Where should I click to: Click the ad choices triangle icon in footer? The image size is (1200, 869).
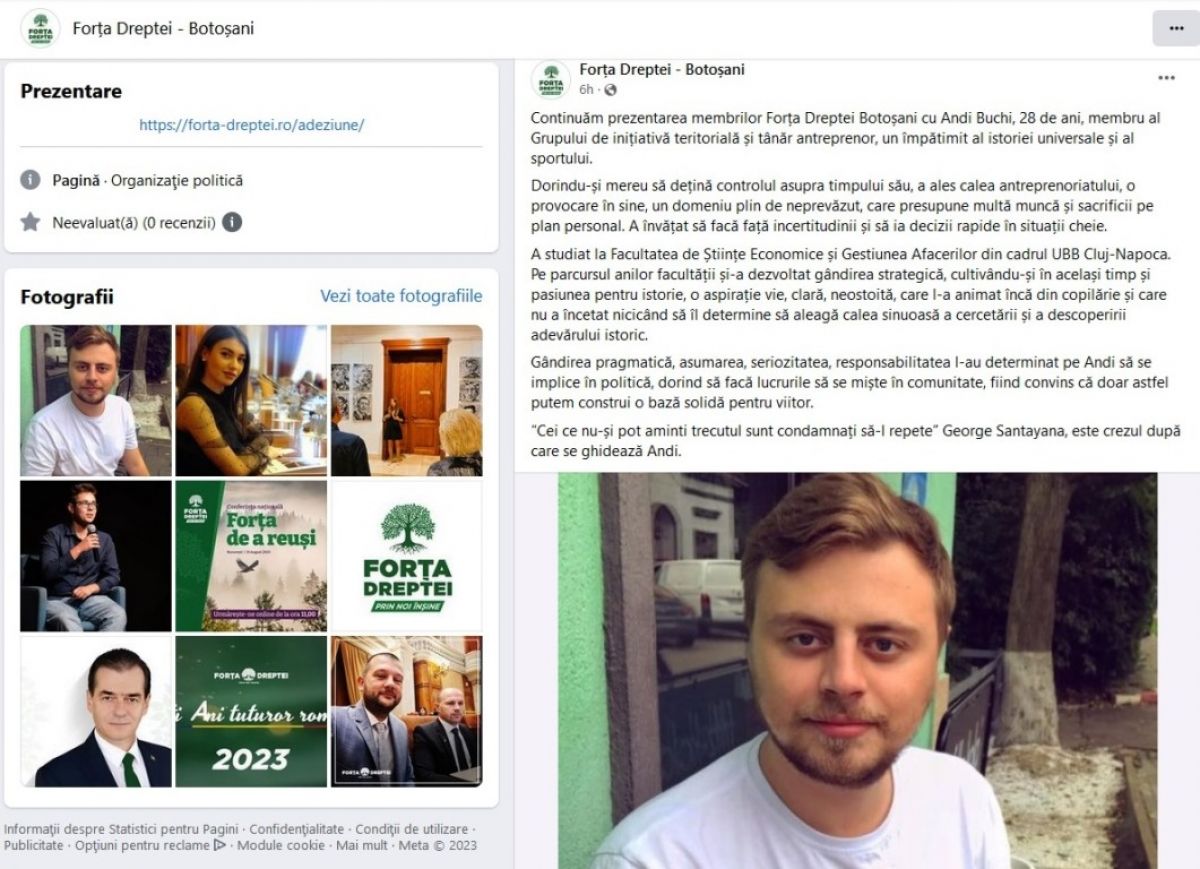[219, 845]
